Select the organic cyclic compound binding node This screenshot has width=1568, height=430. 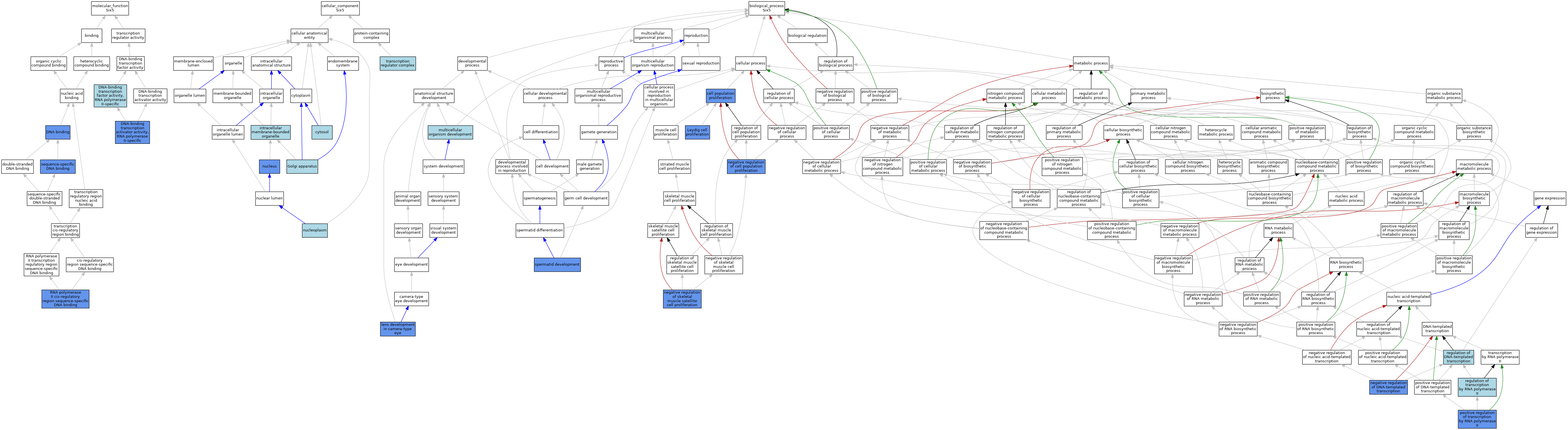point(49,63)
